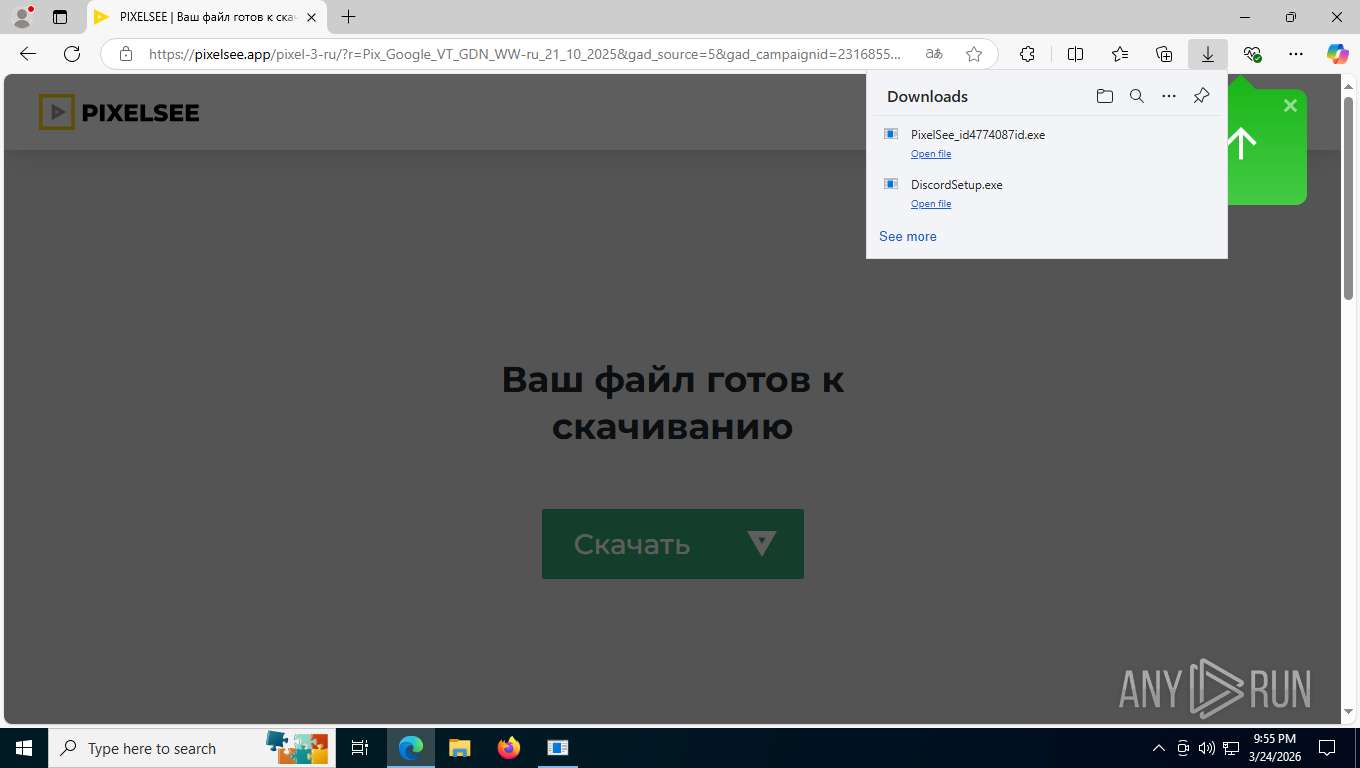Search downloads with magnifier icon

point(1137,96)
